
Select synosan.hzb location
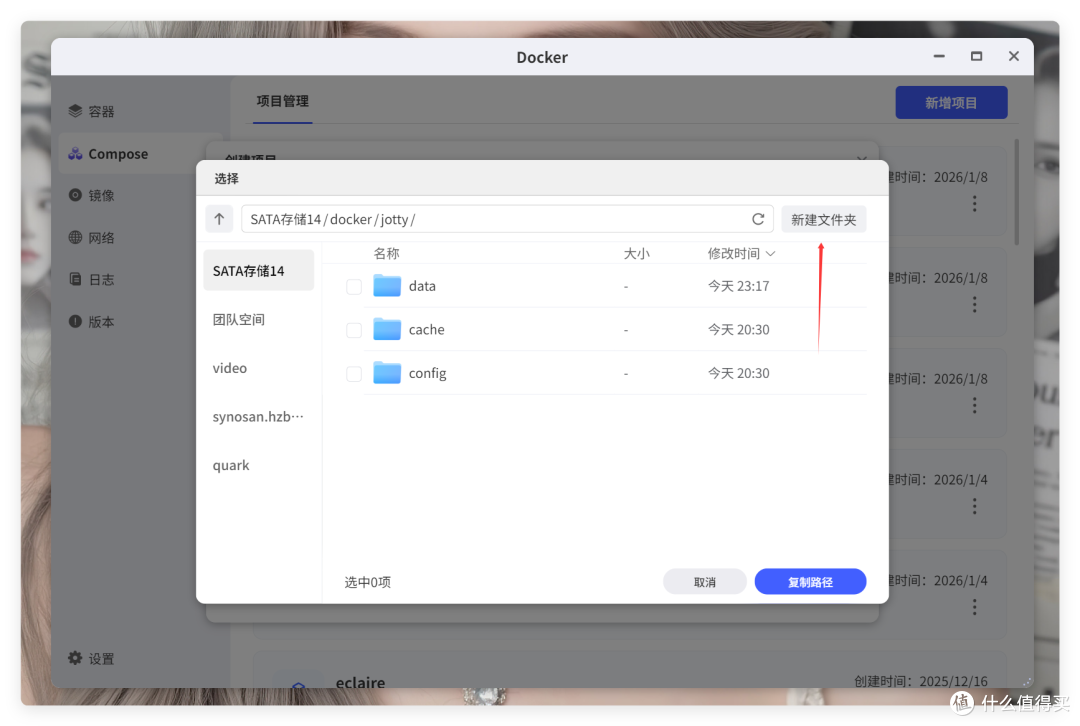point(258,417)
